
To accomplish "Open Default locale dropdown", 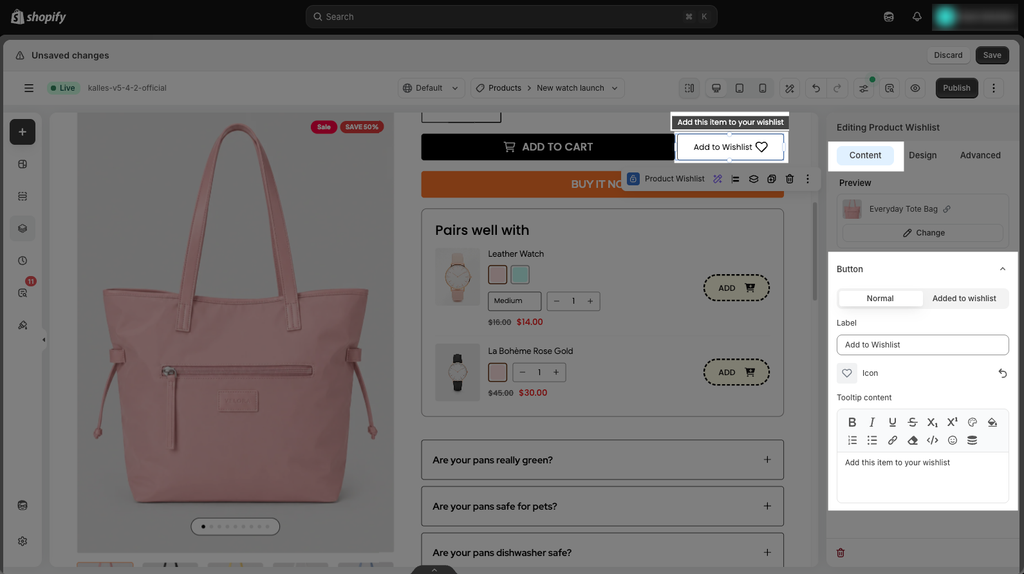I will pos(430,88).
